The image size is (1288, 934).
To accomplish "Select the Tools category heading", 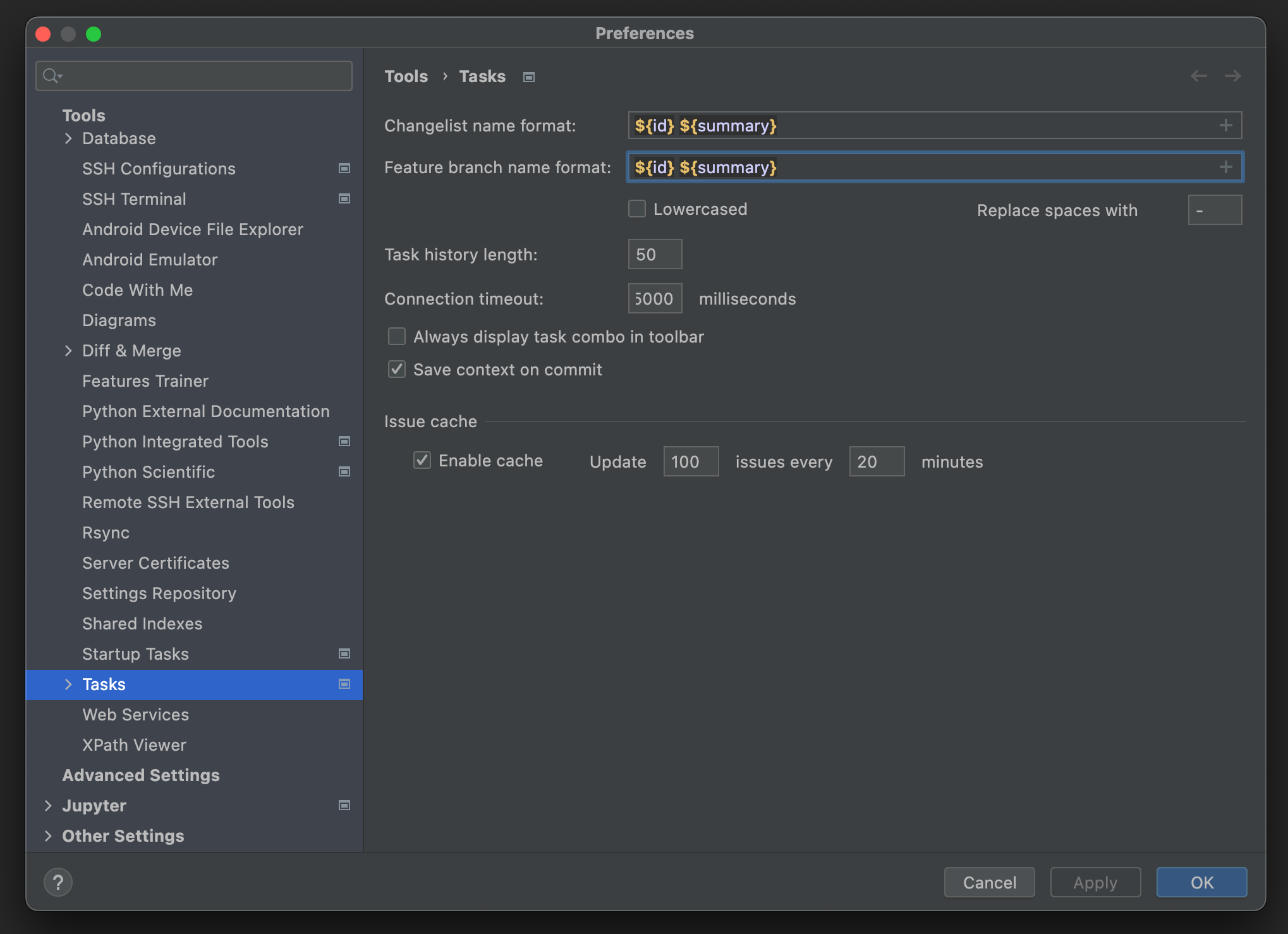I will (83, 116).
